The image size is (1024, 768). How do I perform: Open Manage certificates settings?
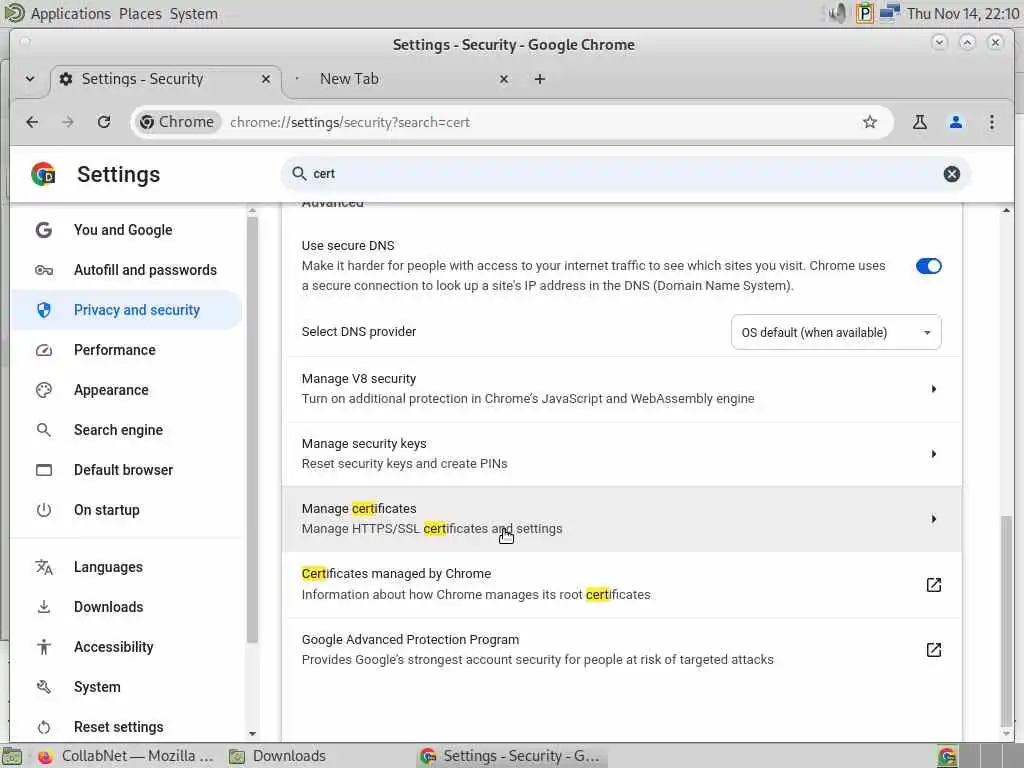[622, 519]
